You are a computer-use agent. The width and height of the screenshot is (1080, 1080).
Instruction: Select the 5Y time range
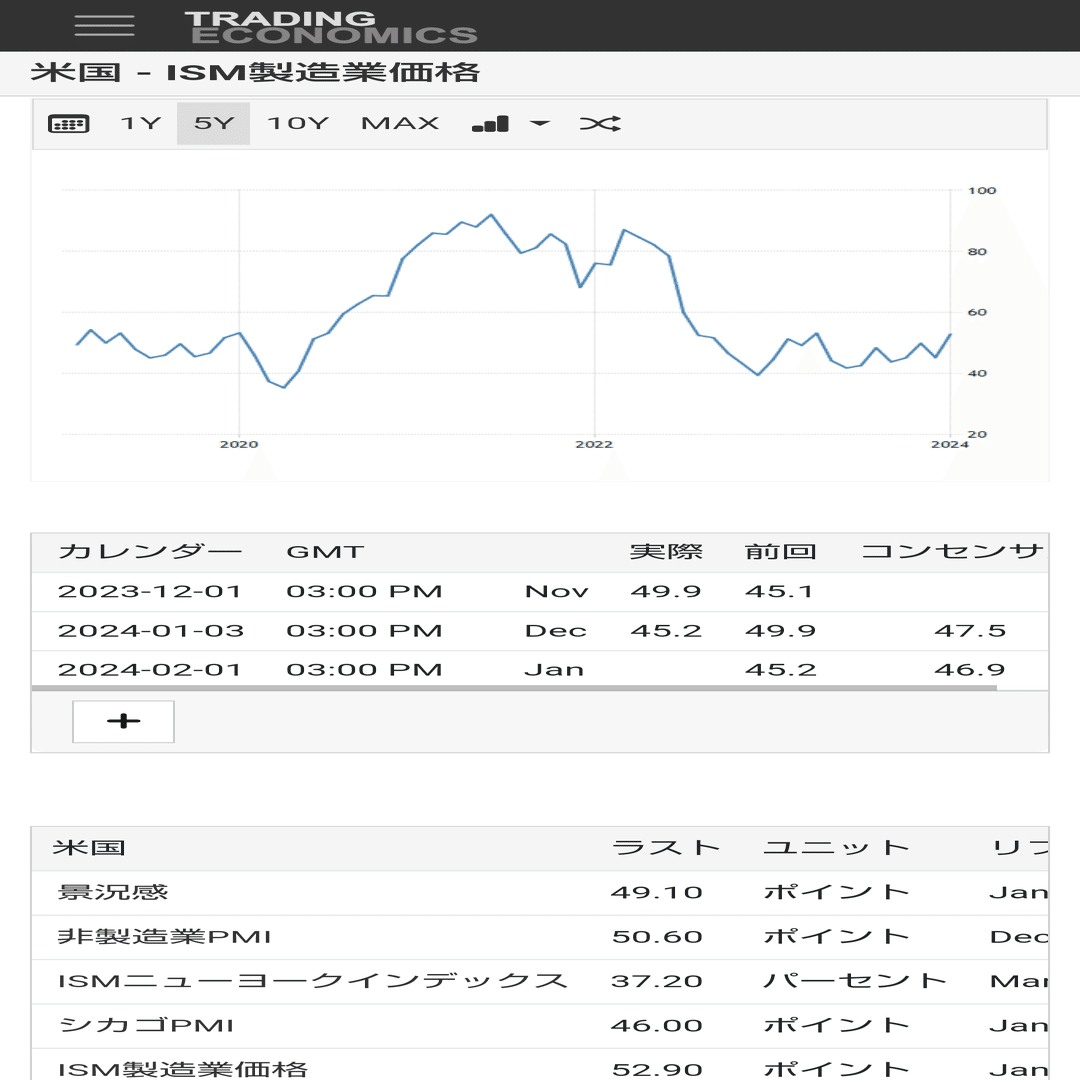tap(214, 123)
